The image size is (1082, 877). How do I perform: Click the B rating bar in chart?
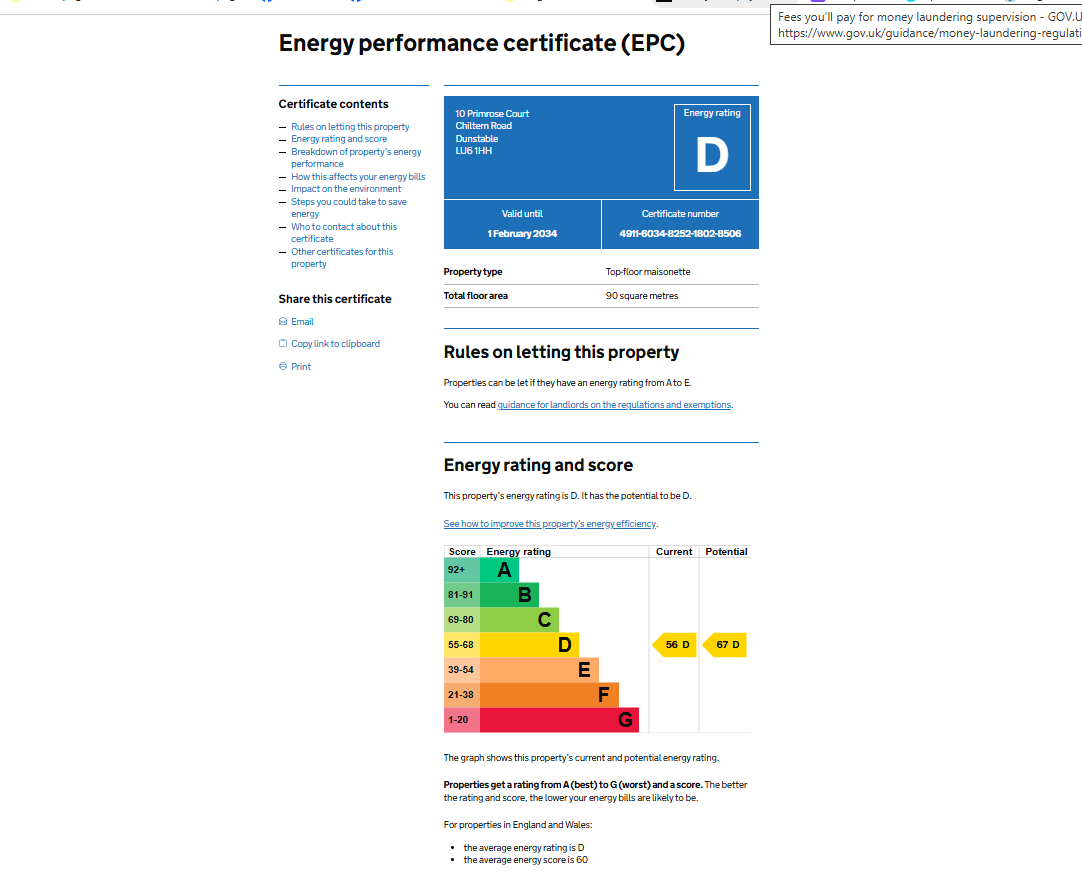coord(509,595)
